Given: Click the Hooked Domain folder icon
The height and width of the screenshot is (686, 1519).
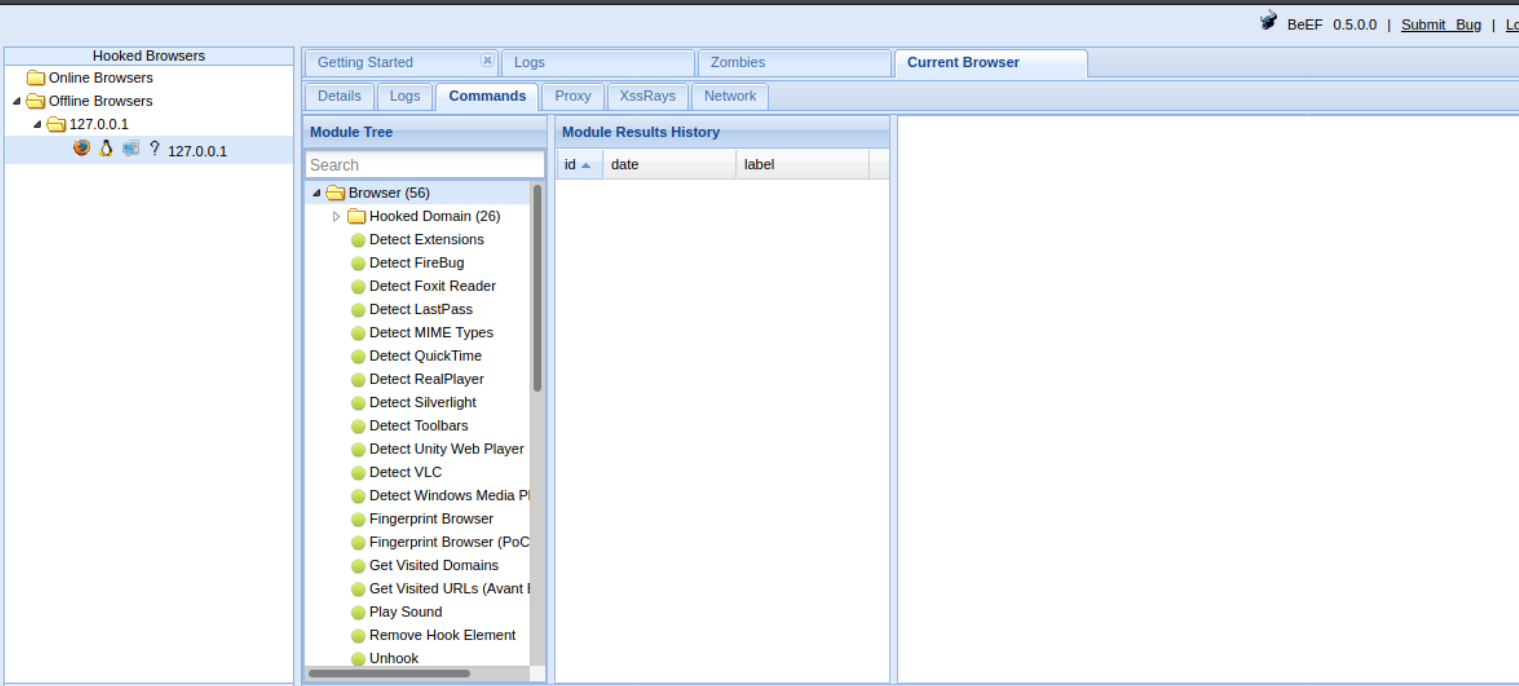Looking at the screenshot, I should [x=357, y=216].
